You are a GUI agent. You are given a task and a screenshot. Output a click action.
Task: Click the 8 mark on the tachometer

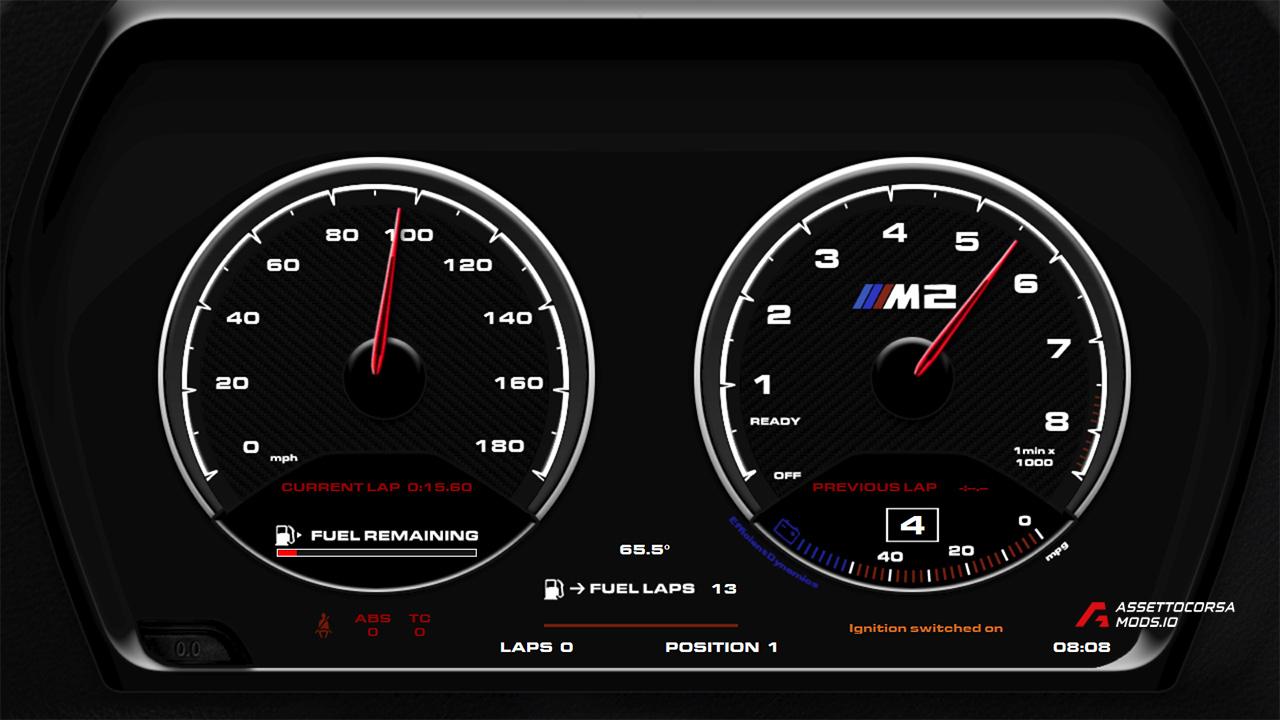click(1058, 421)
